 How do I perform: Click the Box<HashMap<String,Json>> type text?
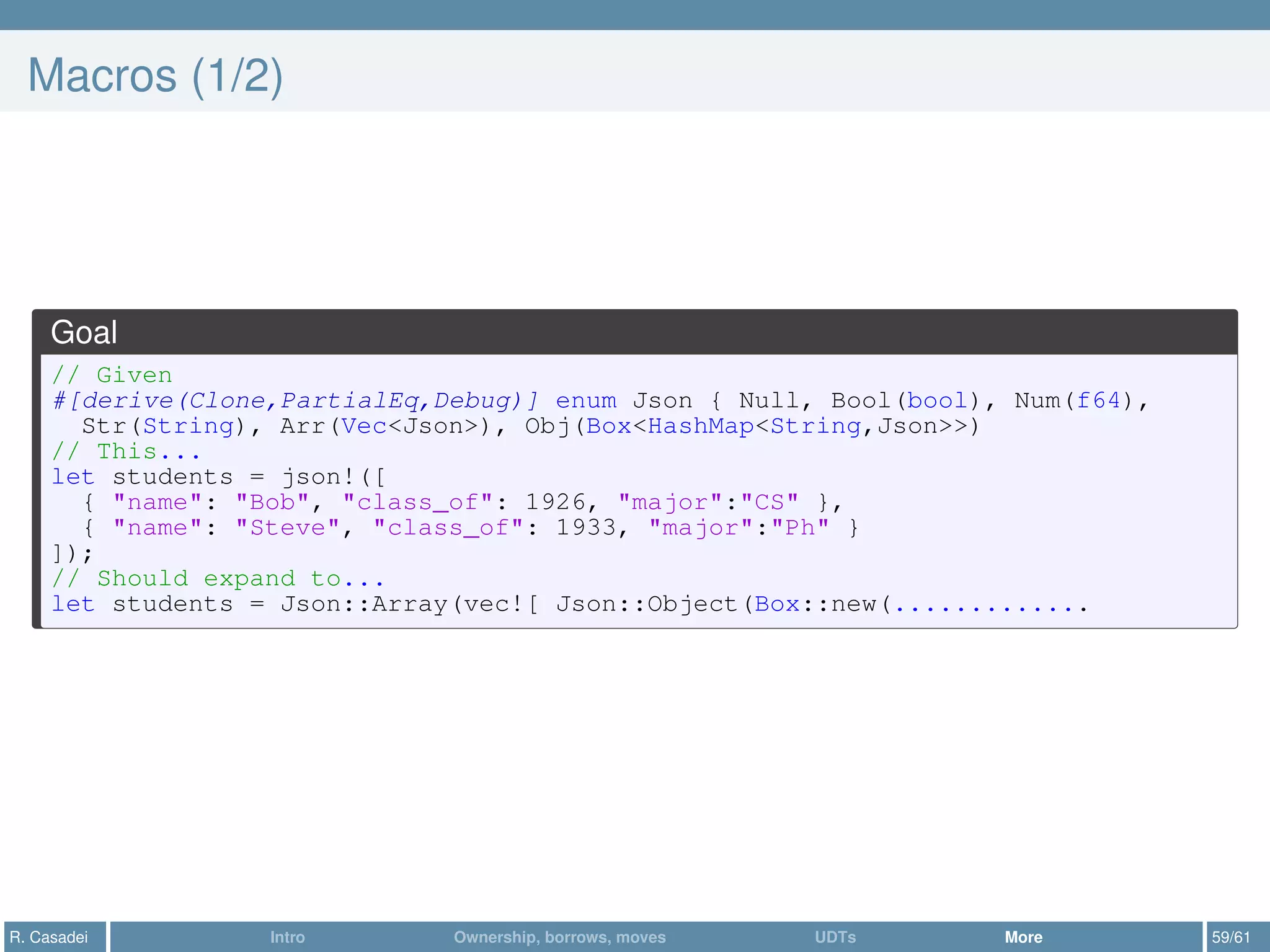[x=776, y=426]
